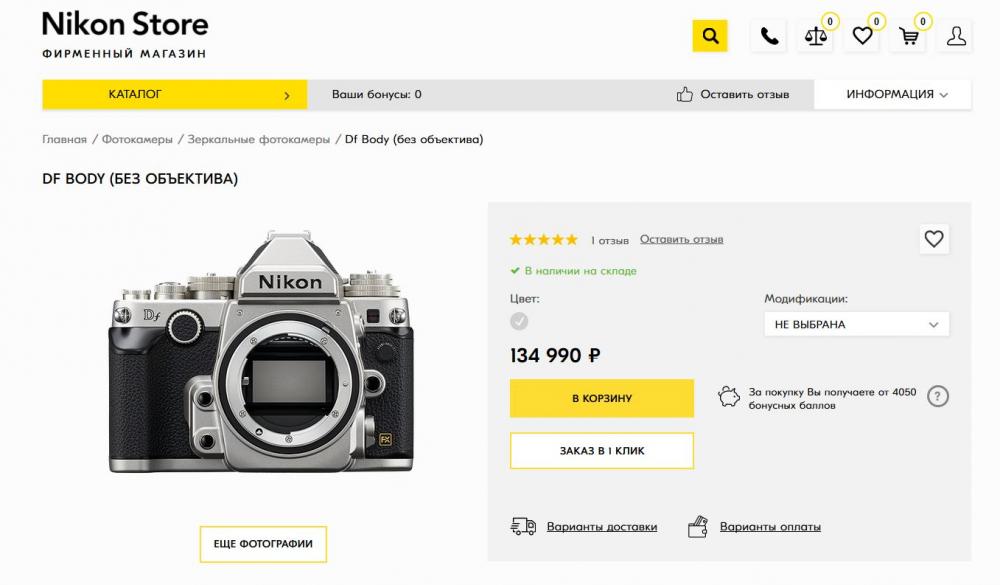Image resolution: width=1000 pixels, height=585 pixels.
Task: Open the Варианты доставки link
Action: [x=601, y=526]
